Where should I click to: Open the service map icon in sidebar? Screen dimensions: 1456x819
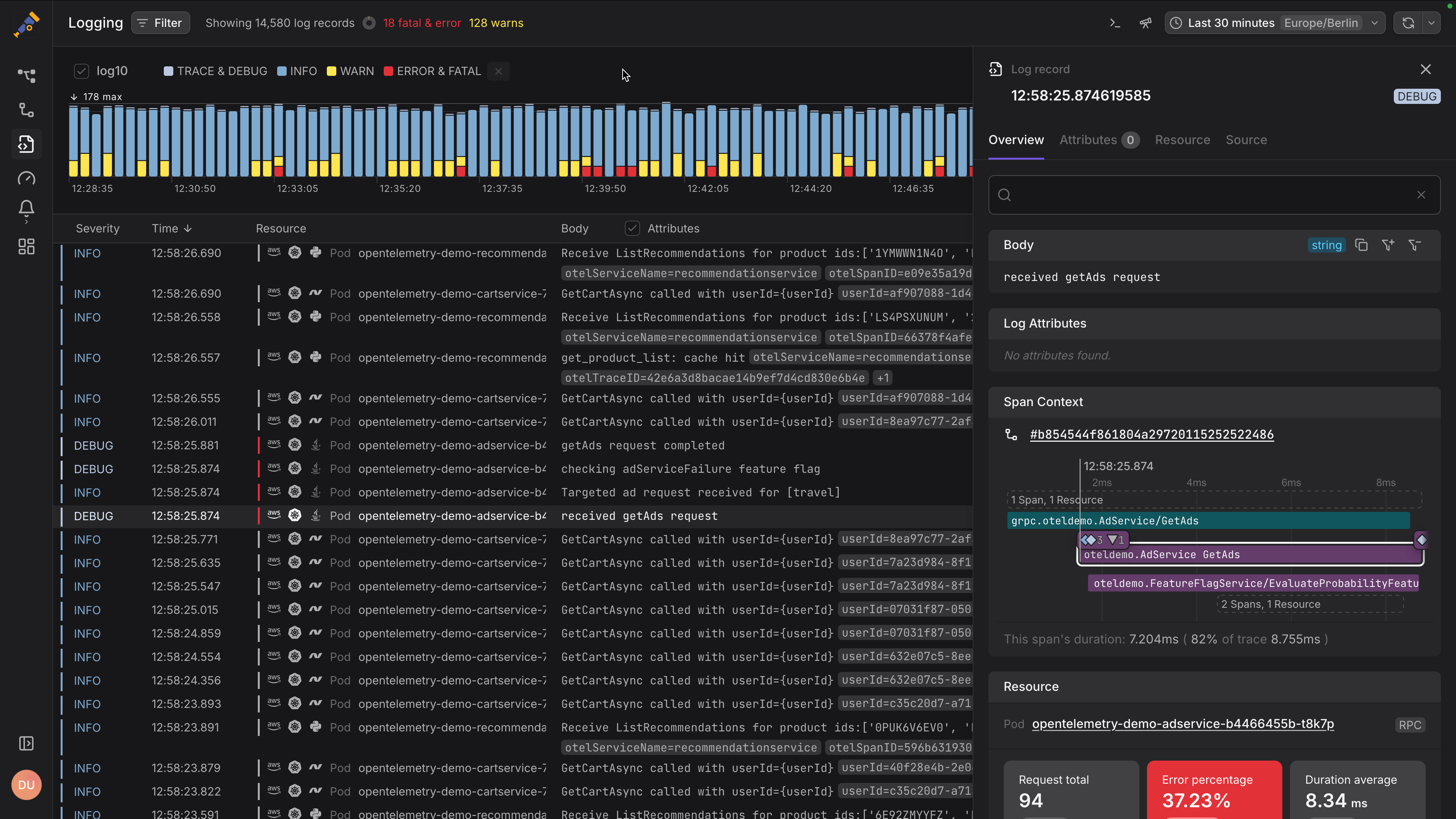click(x=26, y=75)
